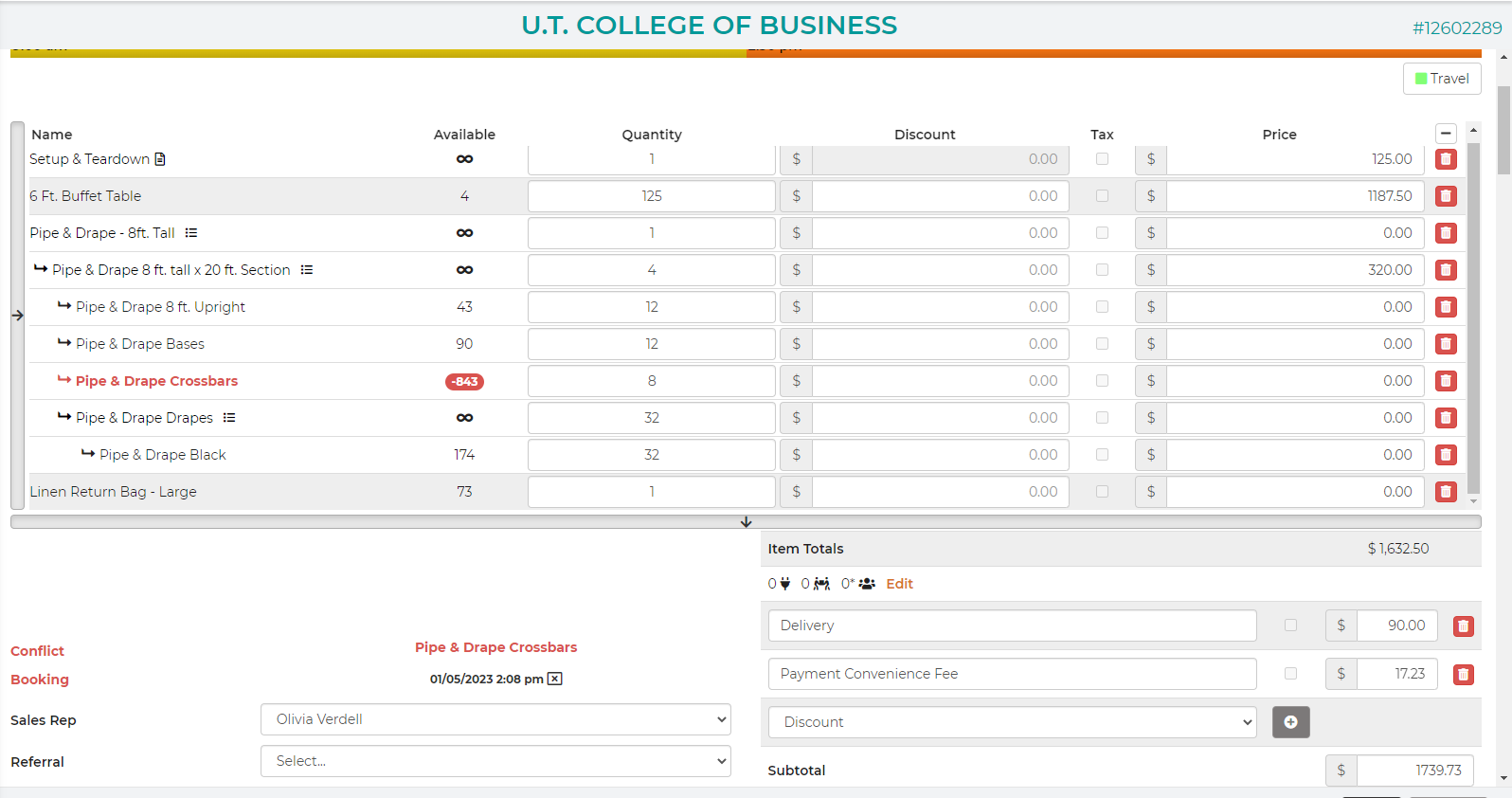Delete the 20 ft. Section row
Image resolution: width=1512 pixels, height=798 pixels.
point(1446,270)
